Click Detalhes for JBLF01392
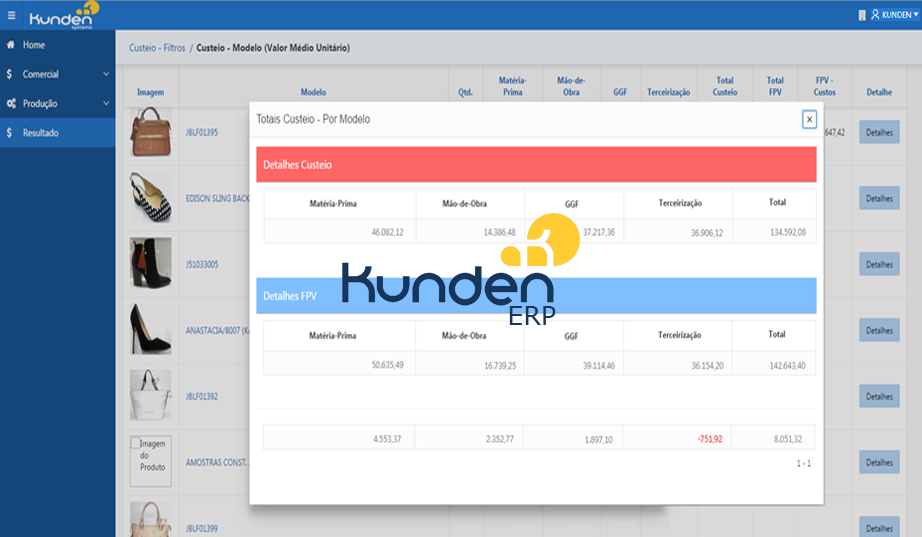Image resolution: width=922 pixels, height=537 pixels. coord(879,396)
